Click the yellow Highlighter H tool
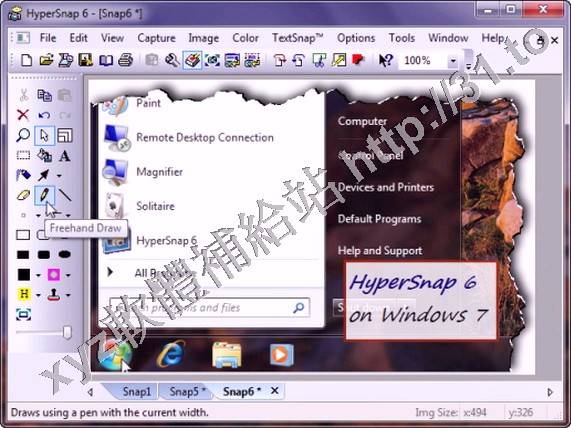 24,294
